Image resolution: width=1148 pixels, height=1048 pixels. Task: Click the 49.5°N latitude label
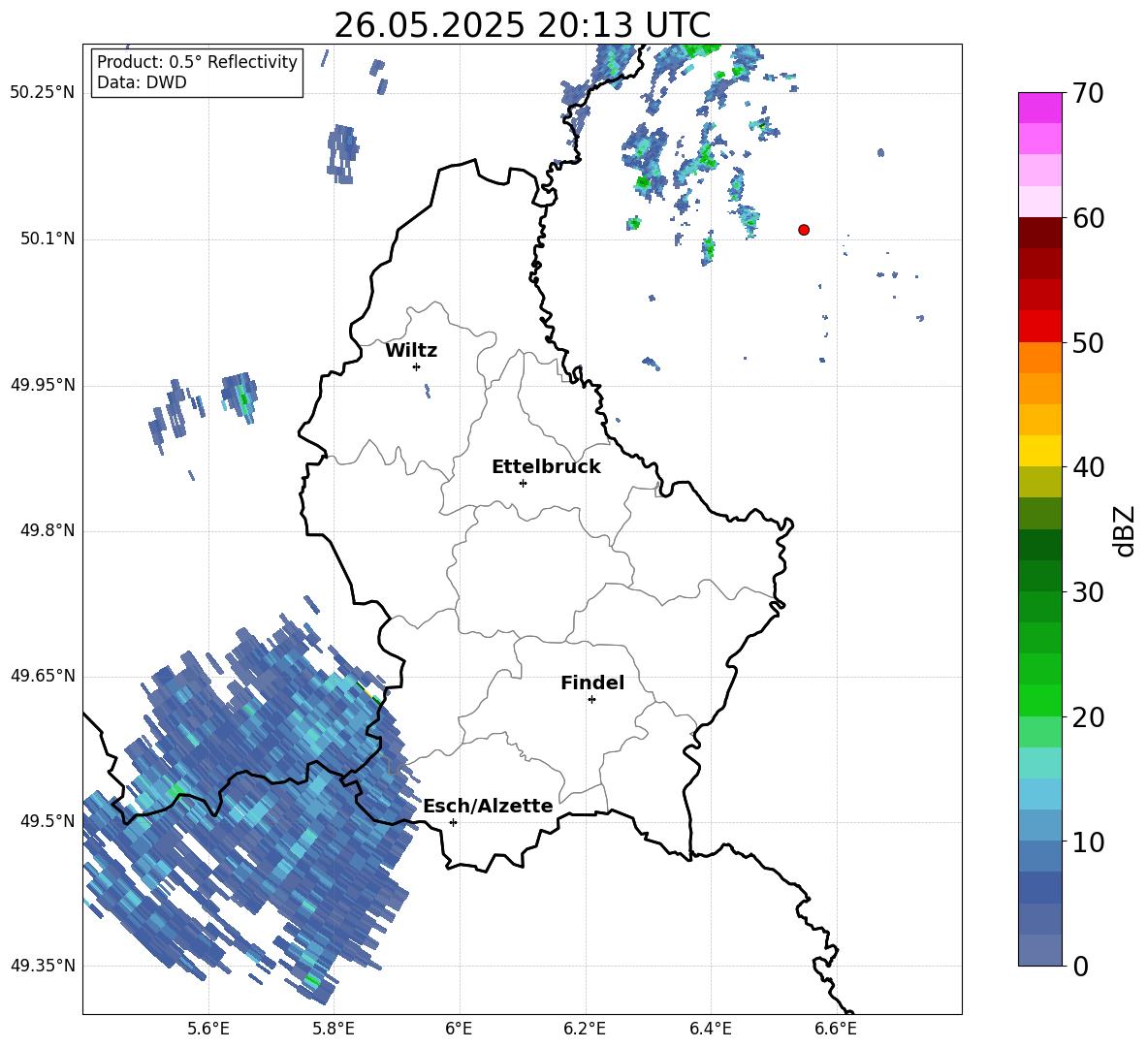[x=48, y=821]
